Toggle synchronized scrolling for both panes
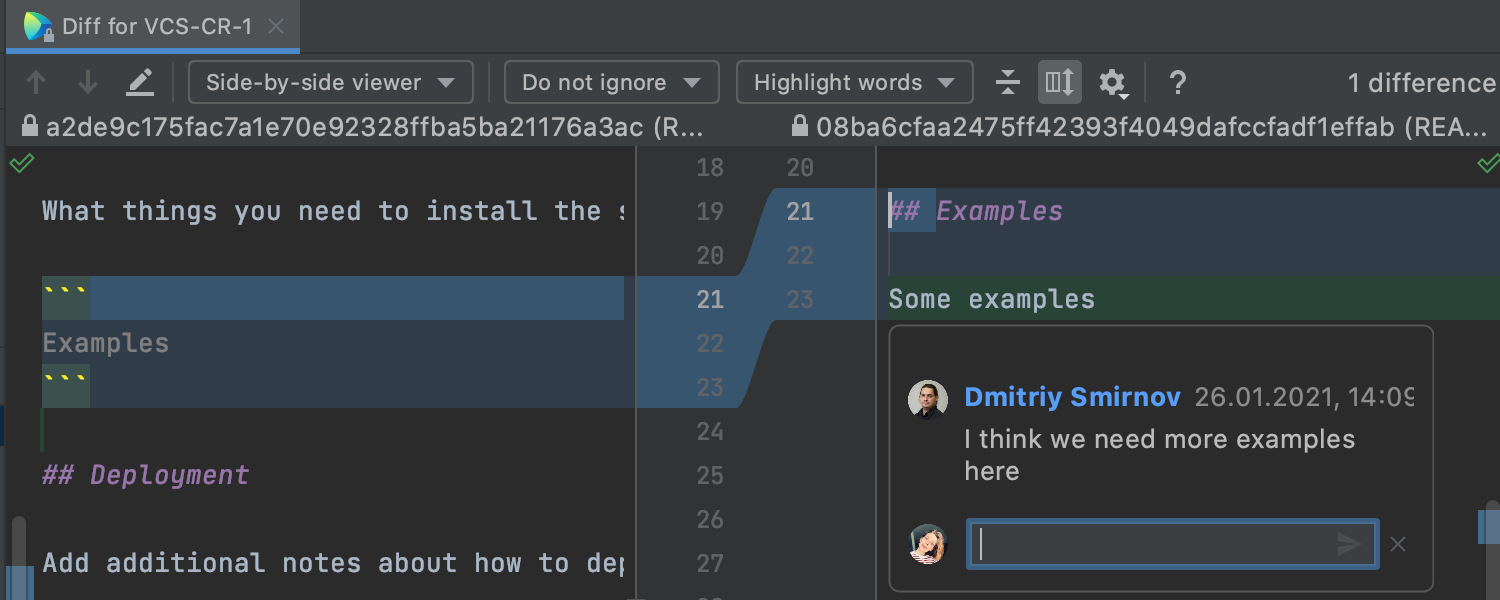Viewport: 1500px width, 600px height. [1059, 82]
